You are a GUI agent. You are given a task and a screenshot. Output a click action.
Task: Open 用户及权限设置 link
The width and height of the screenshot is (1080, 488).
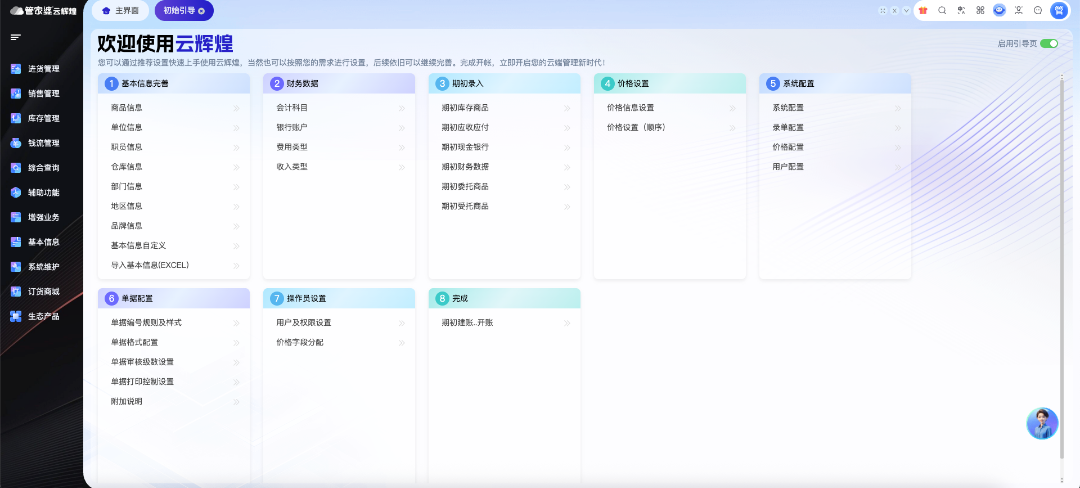(303, 323)
